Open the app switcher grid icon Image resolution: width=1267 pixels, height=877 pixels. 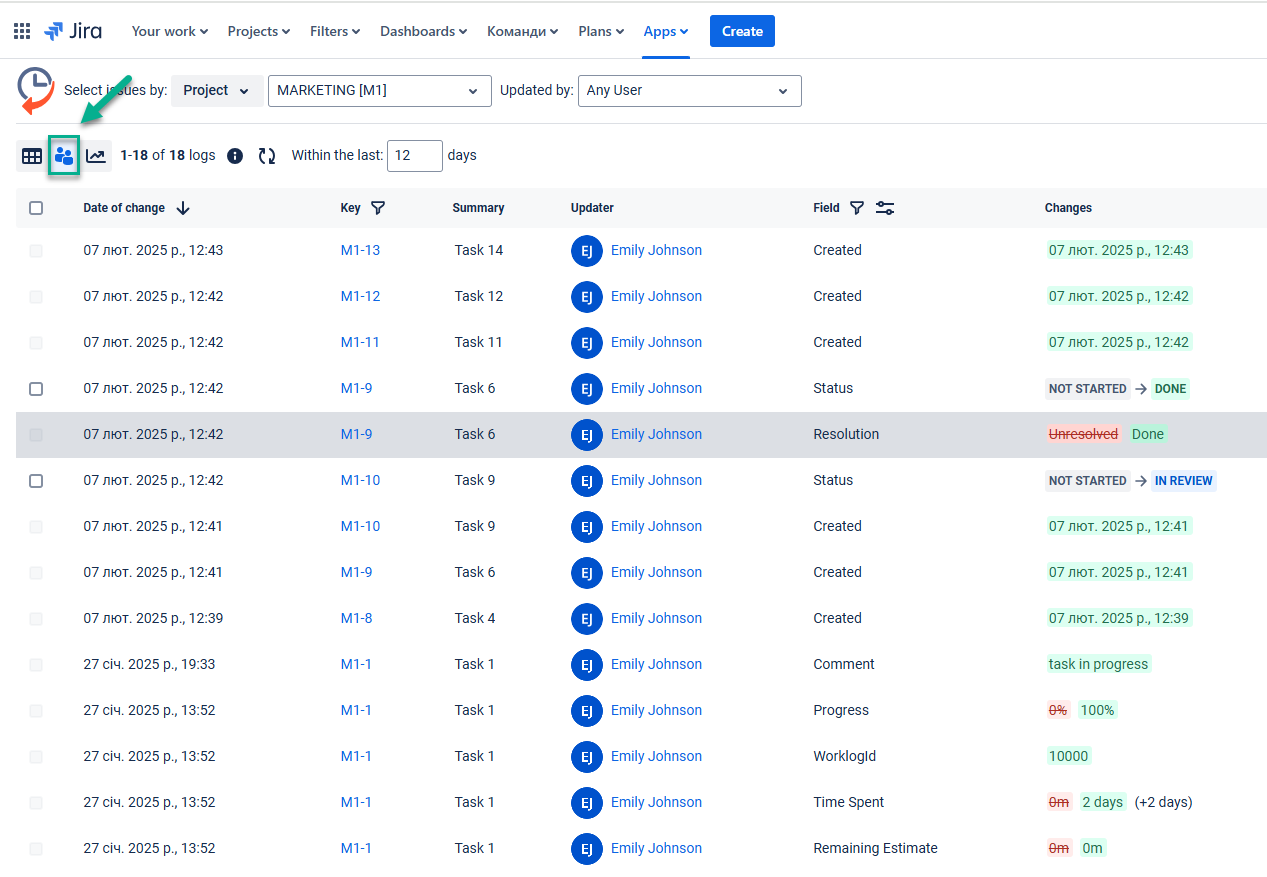(22, 31)
